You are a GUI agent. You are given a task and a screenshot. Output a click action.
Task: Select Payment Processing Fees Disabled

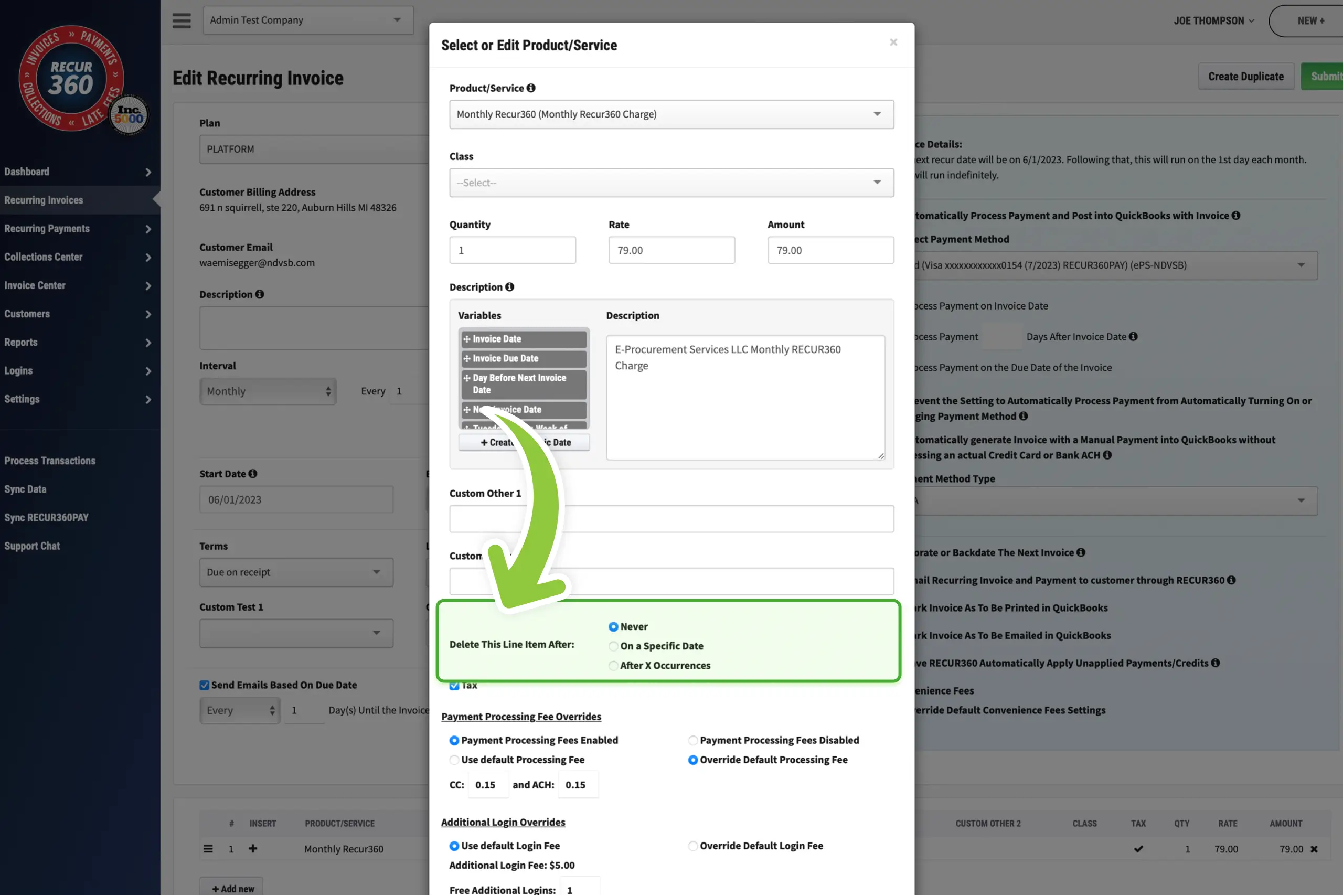pos(693,741)
